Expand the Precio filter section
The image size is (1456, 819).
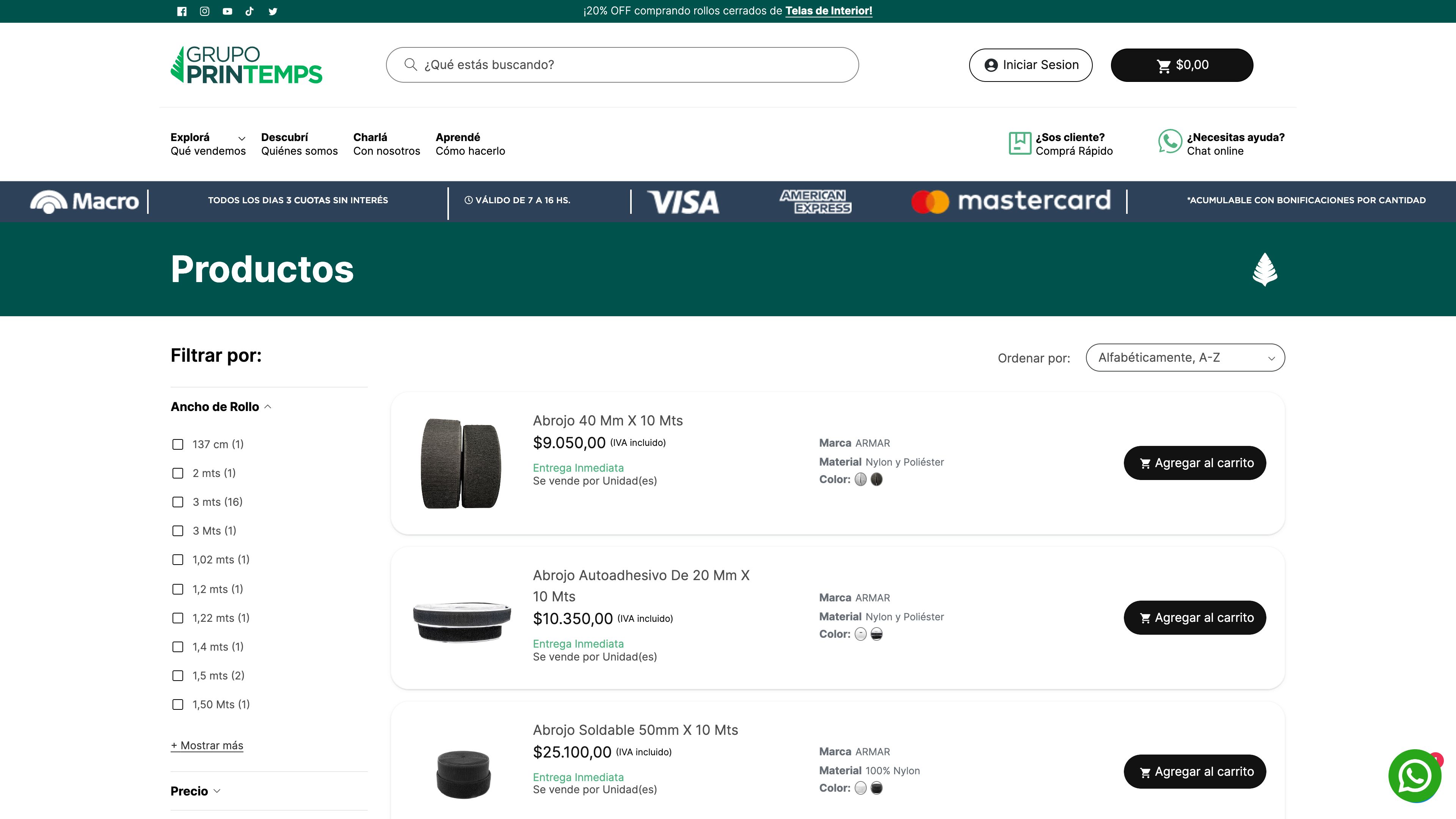point(195,791)
